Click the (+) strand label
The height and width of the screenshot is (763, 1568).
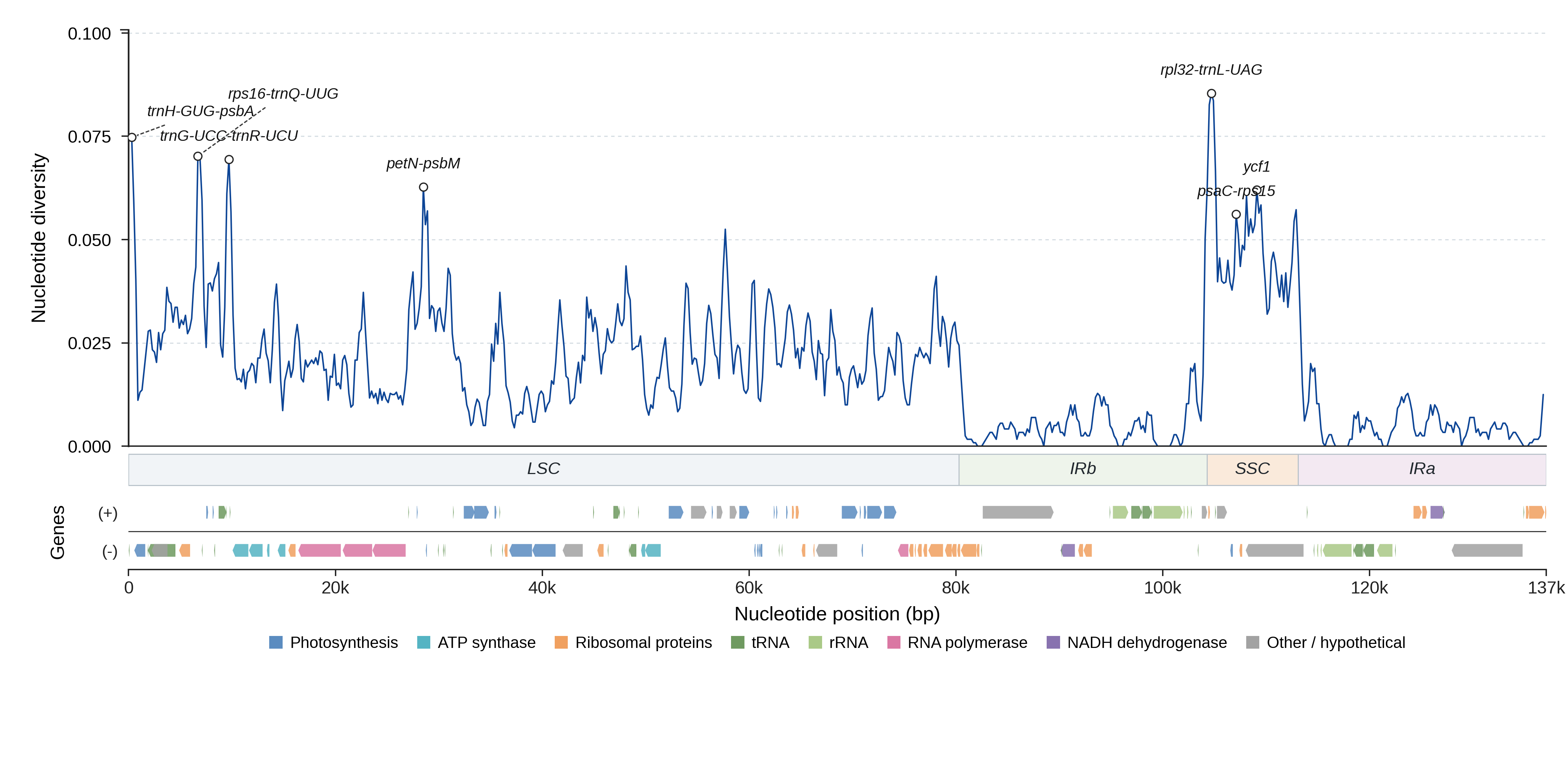[108, 513]
